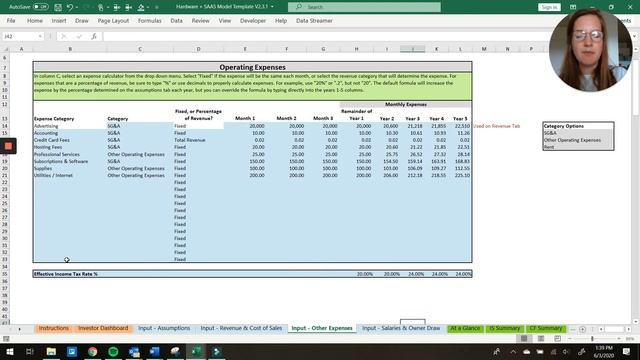The image size is (640, 360).
Task: Switch to IS Summary sheet tab
Action: pyautogui.click(x=504, y=329)
